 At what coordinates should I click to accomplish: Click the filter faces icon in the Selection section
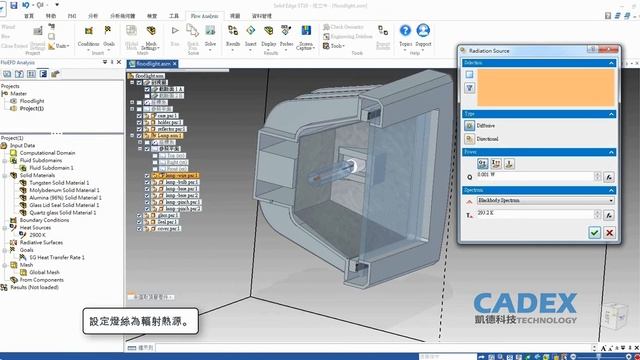[x=469, y=88]
